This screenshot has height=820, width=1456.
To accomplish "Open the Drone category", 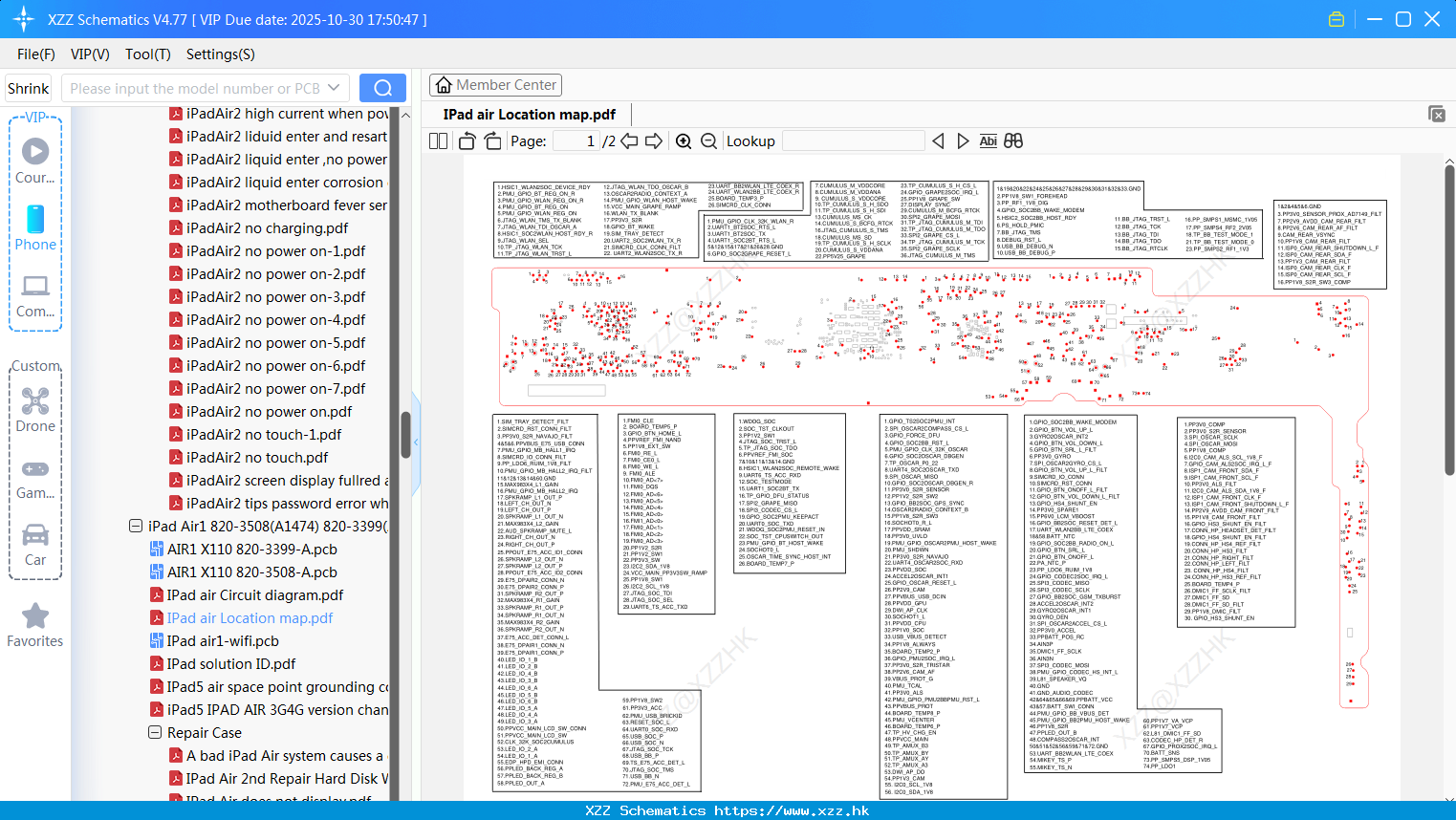I will coord(35,409).
